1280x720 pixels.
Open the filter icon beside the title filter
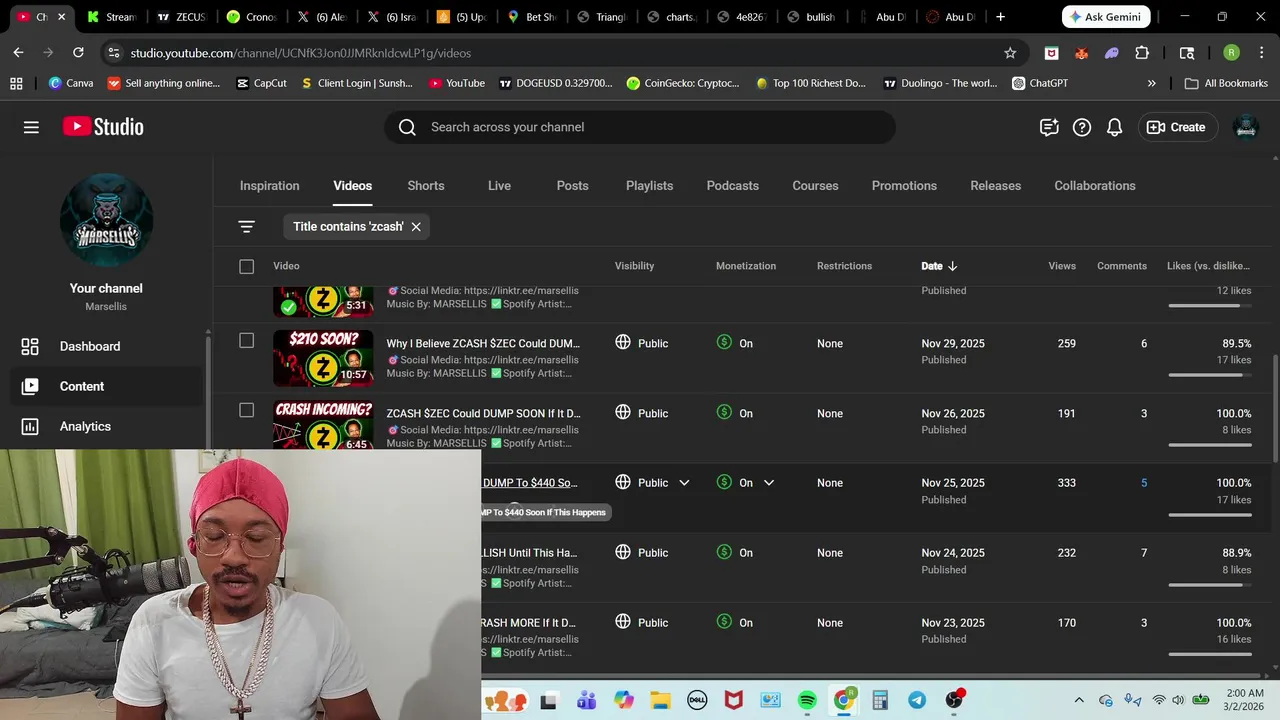pyautogui.click(x=247, y=227)
